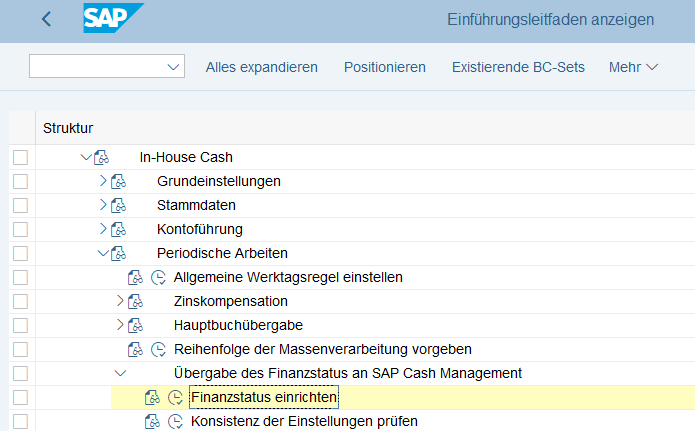Select checkbox for Stammdaten row
Screen dimensions: 695x431
[x=20, y=205]
